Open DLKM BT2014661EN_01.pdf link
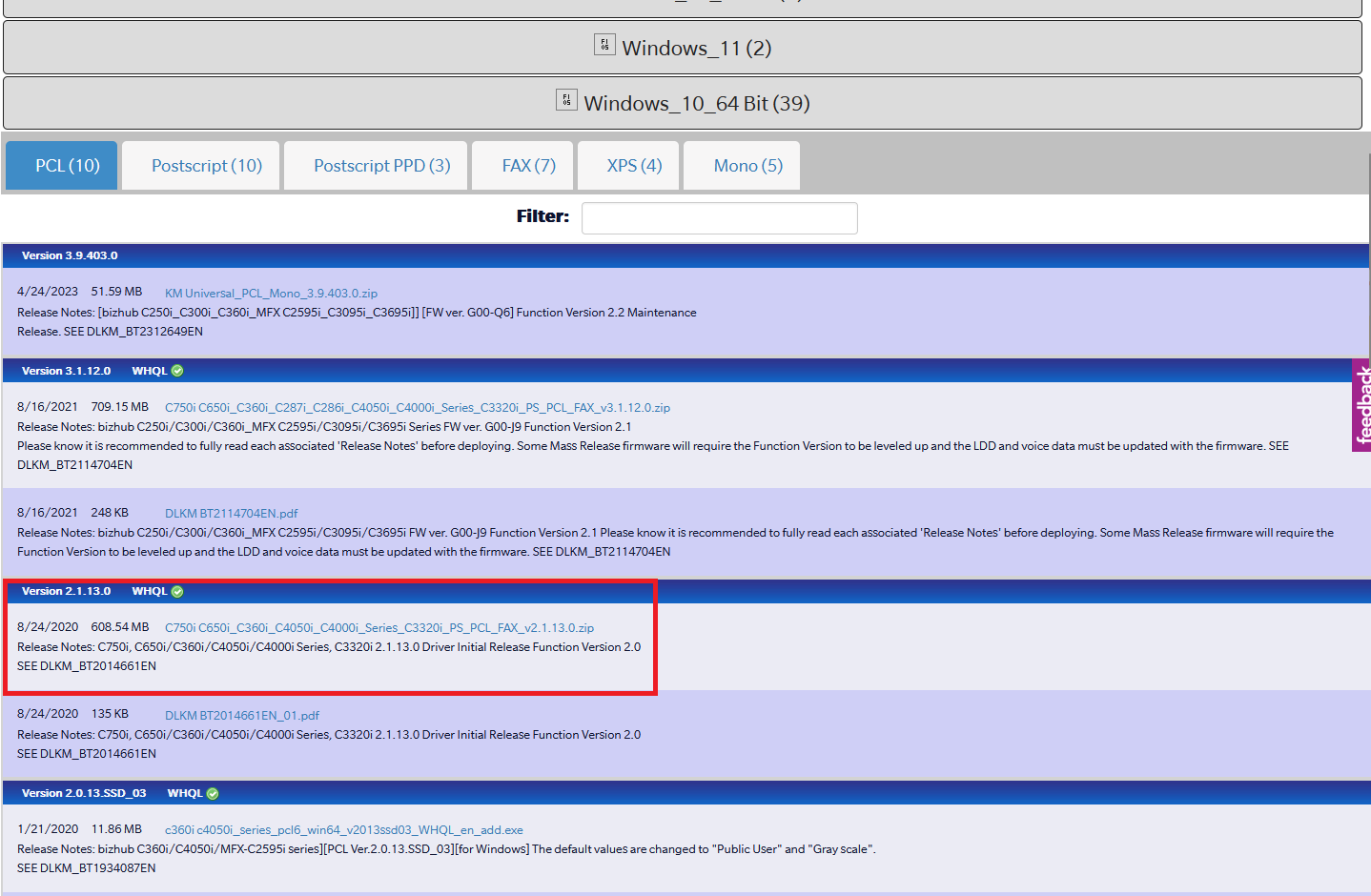The width and height of the screenshot is (1371, 896). point(242,716)
